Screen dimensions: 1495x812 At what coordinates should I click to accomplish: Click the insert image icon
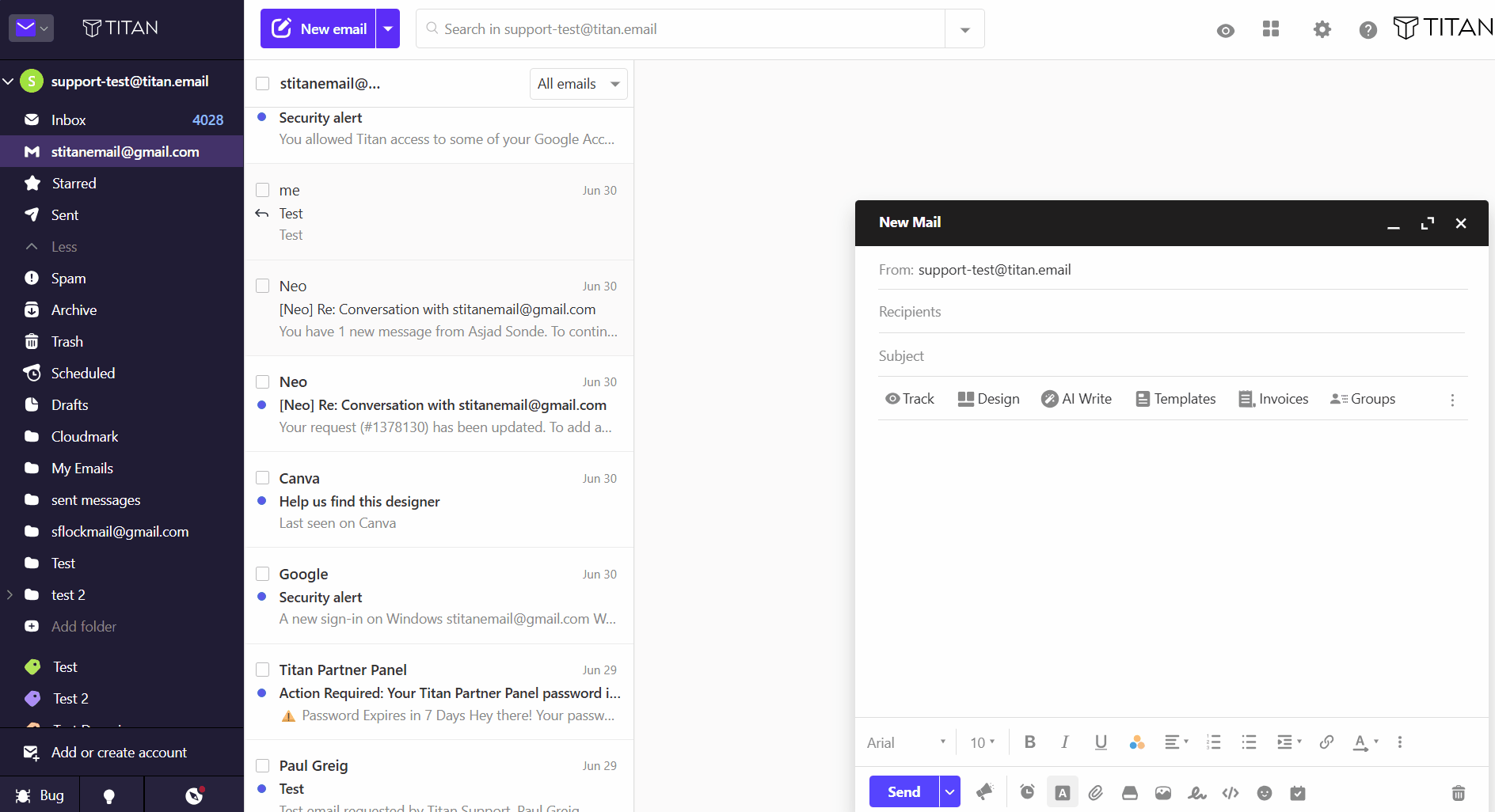tap(1163, 792)
